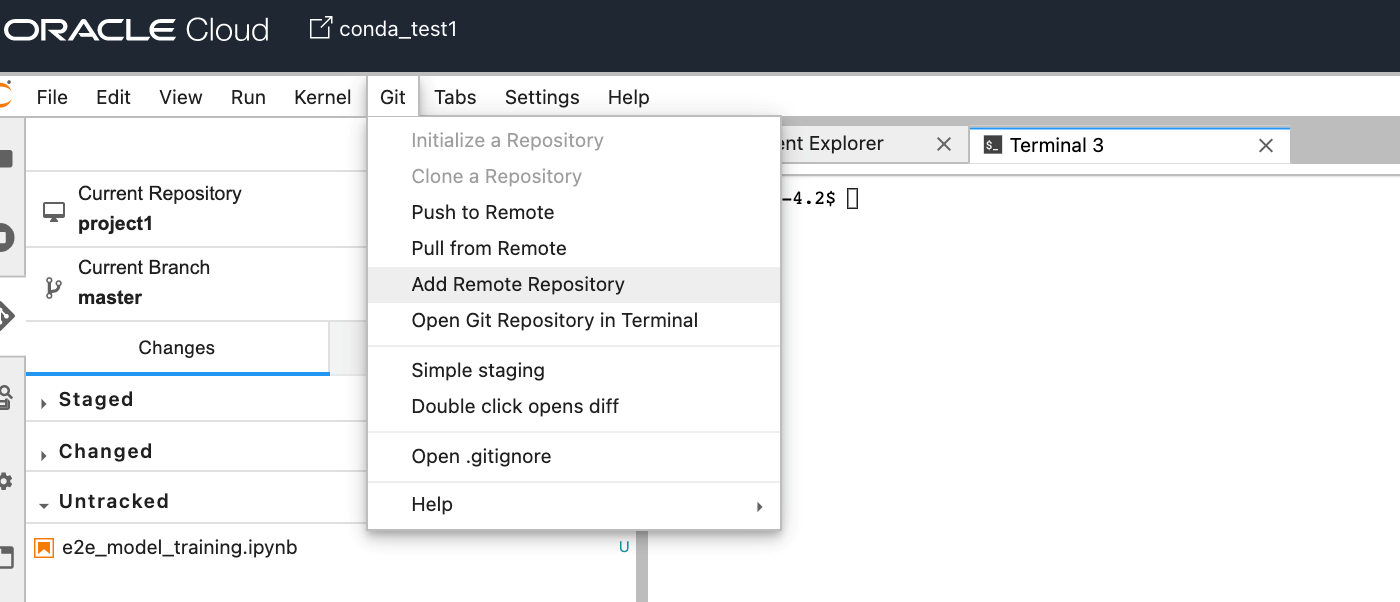Select Add Remote Repository
1400x602 pixels.
[x=518, y=285]
